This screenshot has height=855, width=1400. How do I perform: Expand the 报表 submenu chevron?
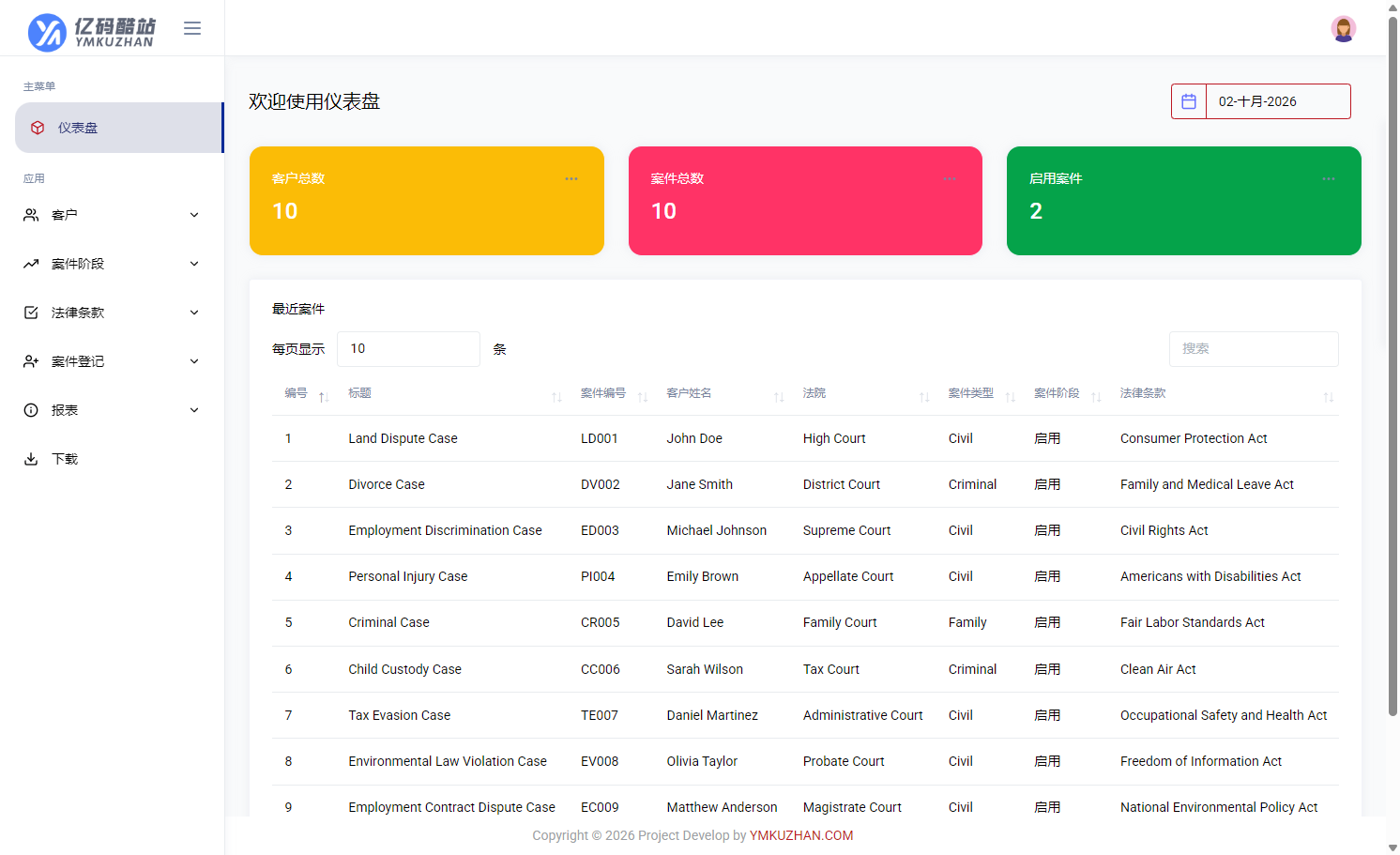click(194, 410)
